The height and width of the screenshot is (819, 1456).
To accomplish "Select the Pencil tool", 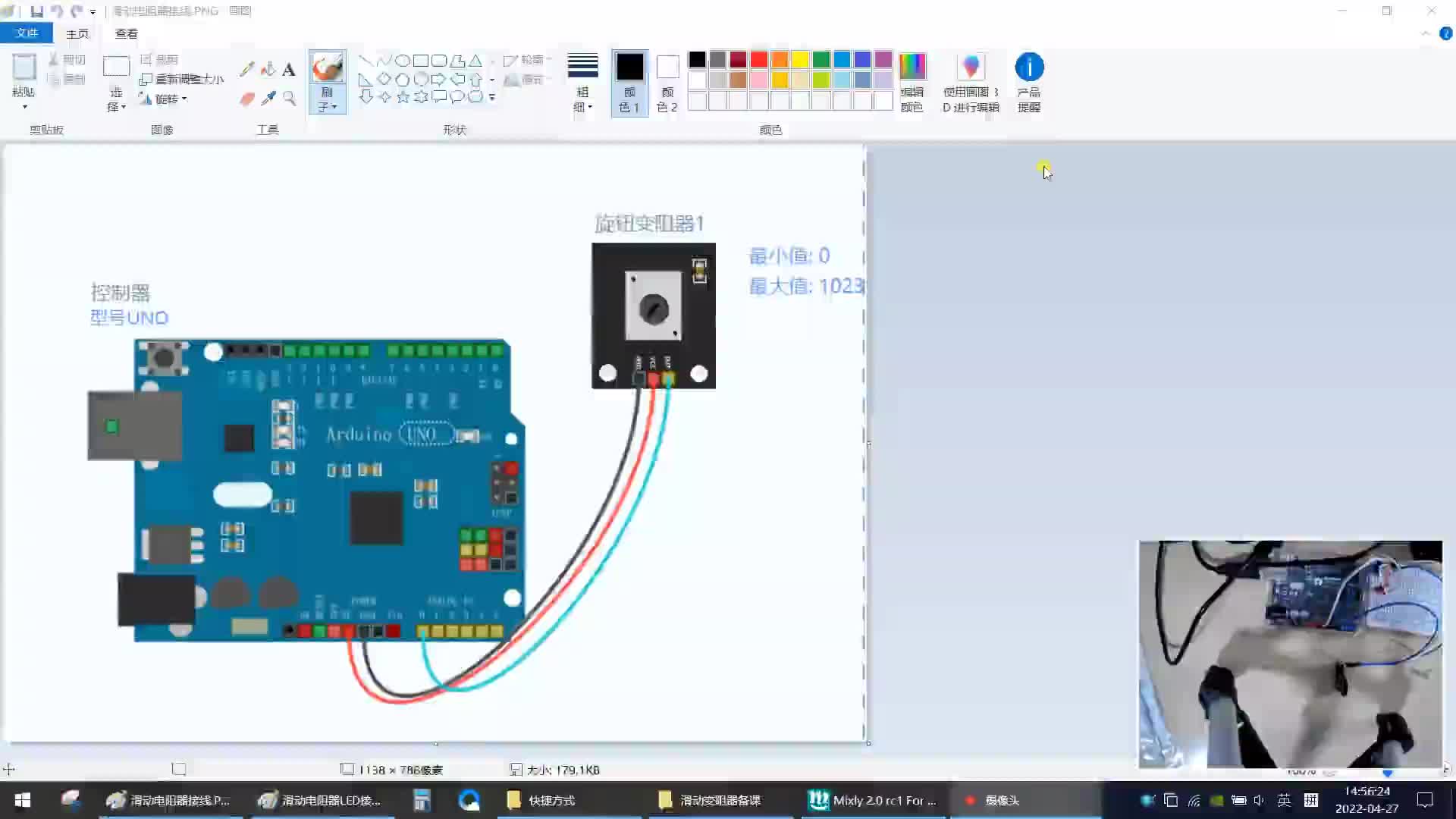I will (246, 70).
